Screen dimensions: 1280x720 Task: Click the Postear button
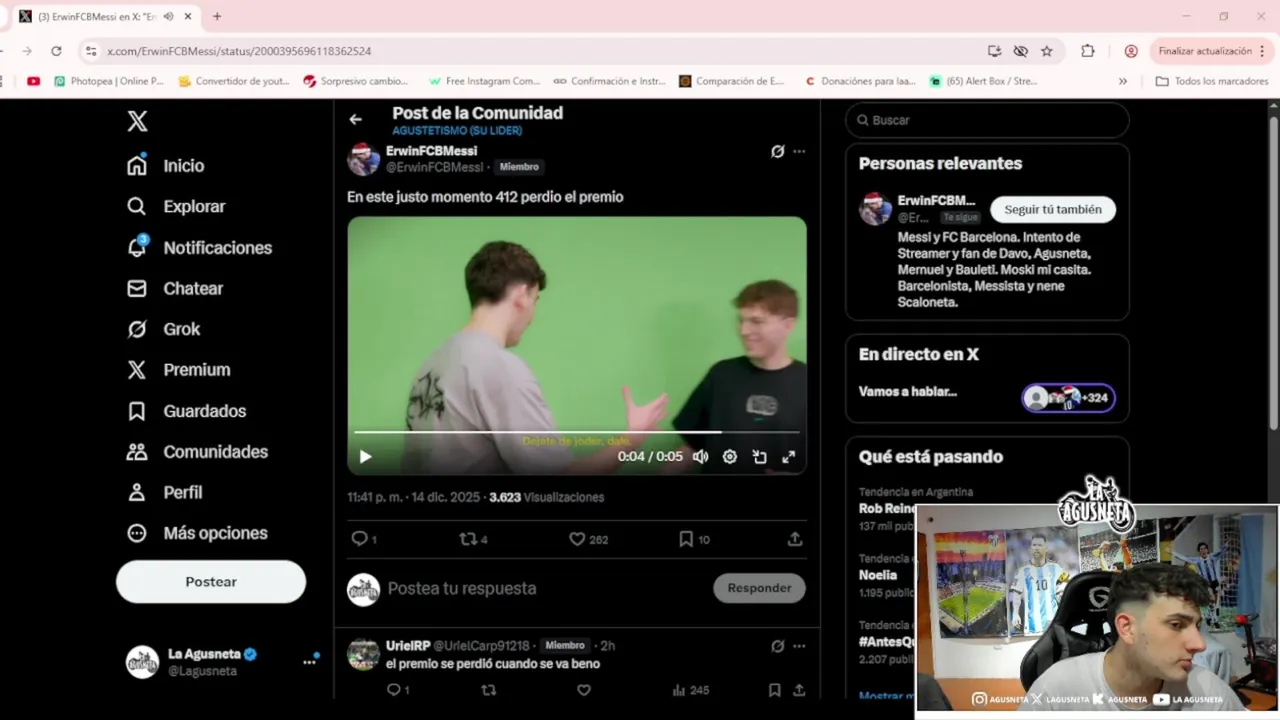point(211,581)
